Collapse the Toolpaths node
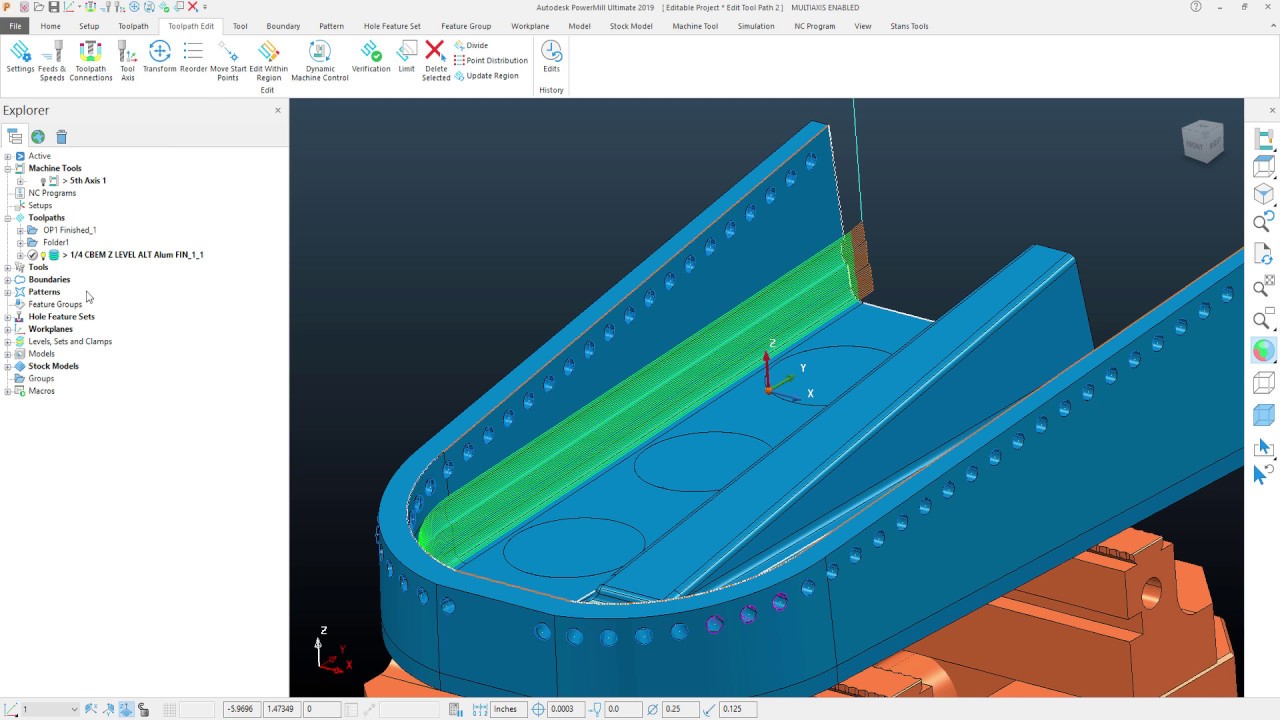Image resolution: width=1280 pixels, height=720 pixels. pyautogui.click(x=8, y=218)
